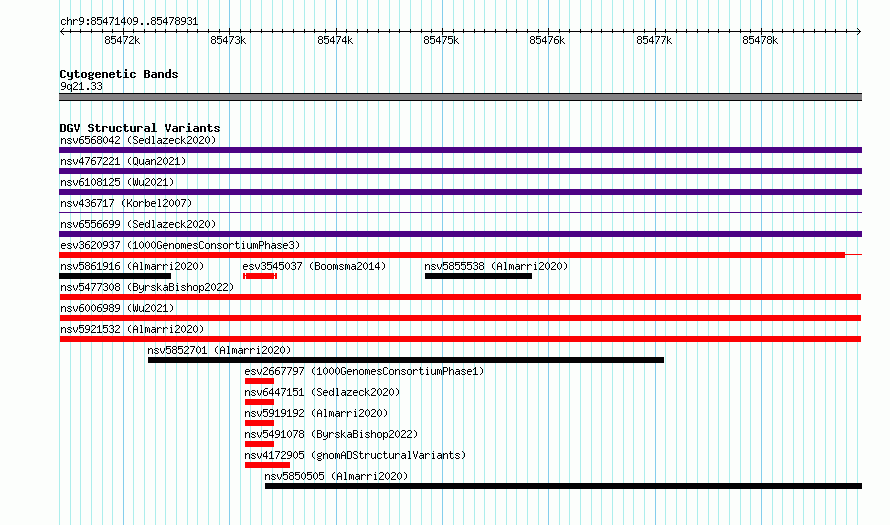
Task: Open nsv5921532 (Almarri2020) label
Action: coord(132,329)
